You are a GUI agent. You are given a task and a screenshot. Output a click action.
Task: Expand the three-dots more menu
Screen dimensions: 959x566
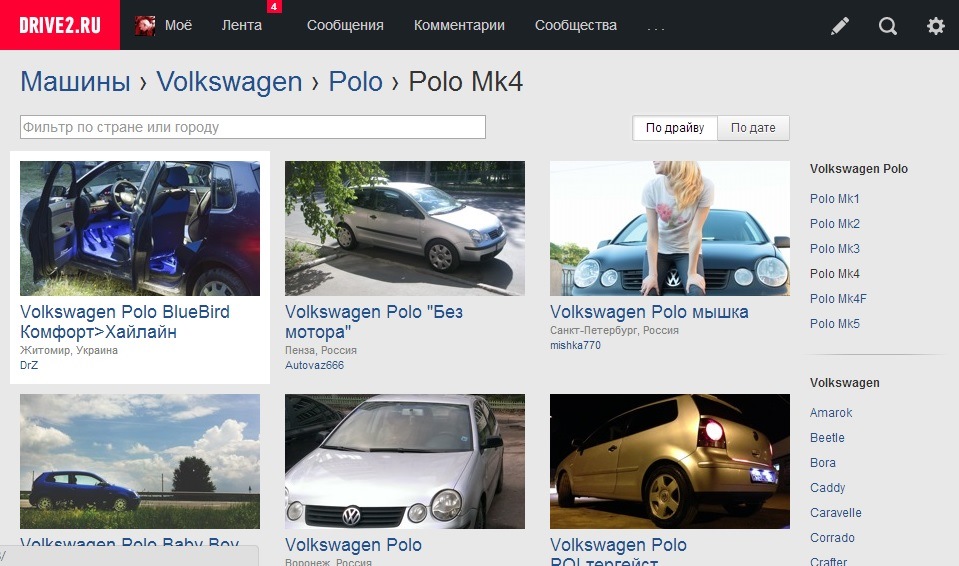click(x=656, y=28)
